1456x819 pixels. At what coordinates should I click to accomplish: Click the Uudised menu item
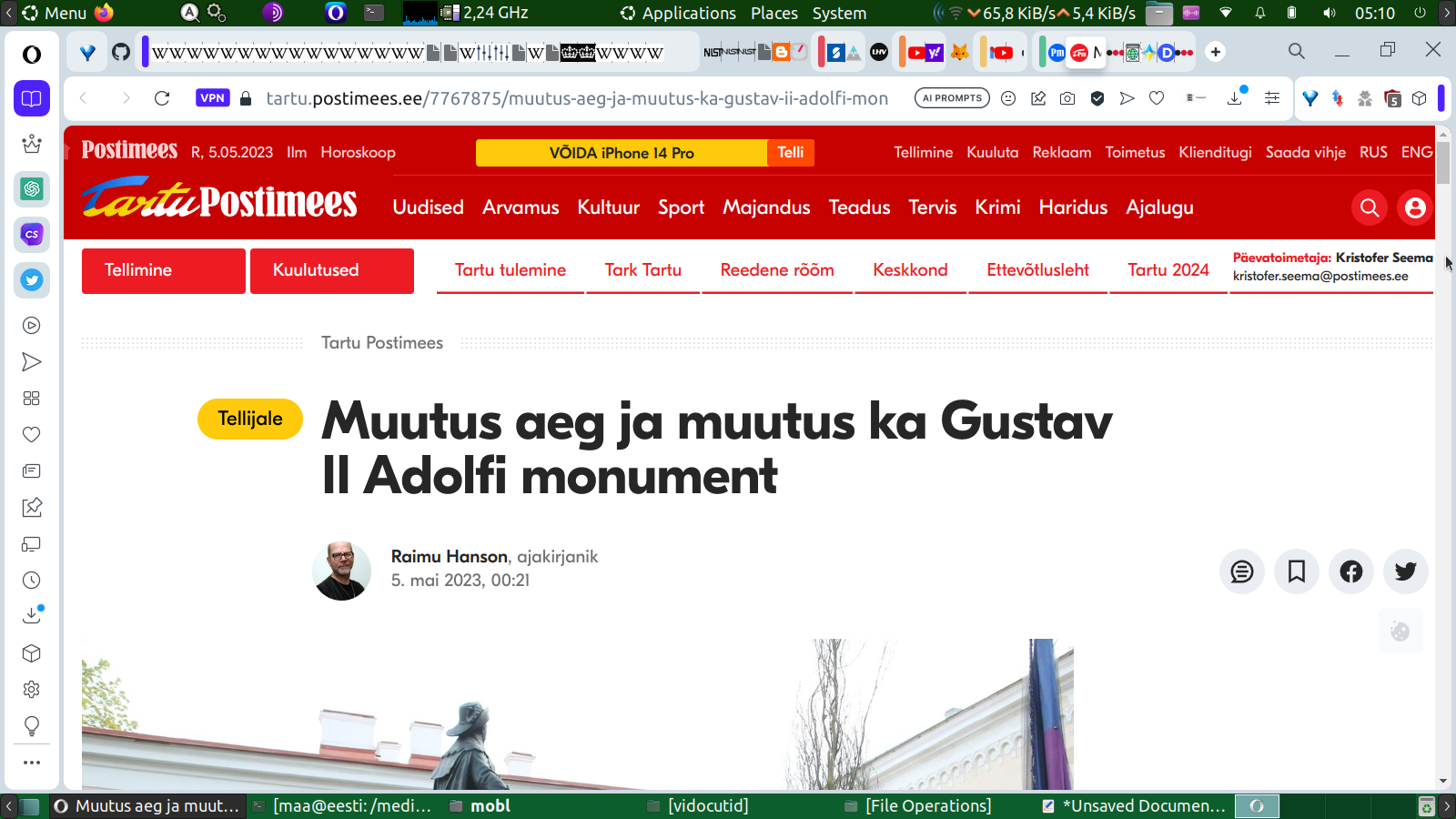(429, 207)
